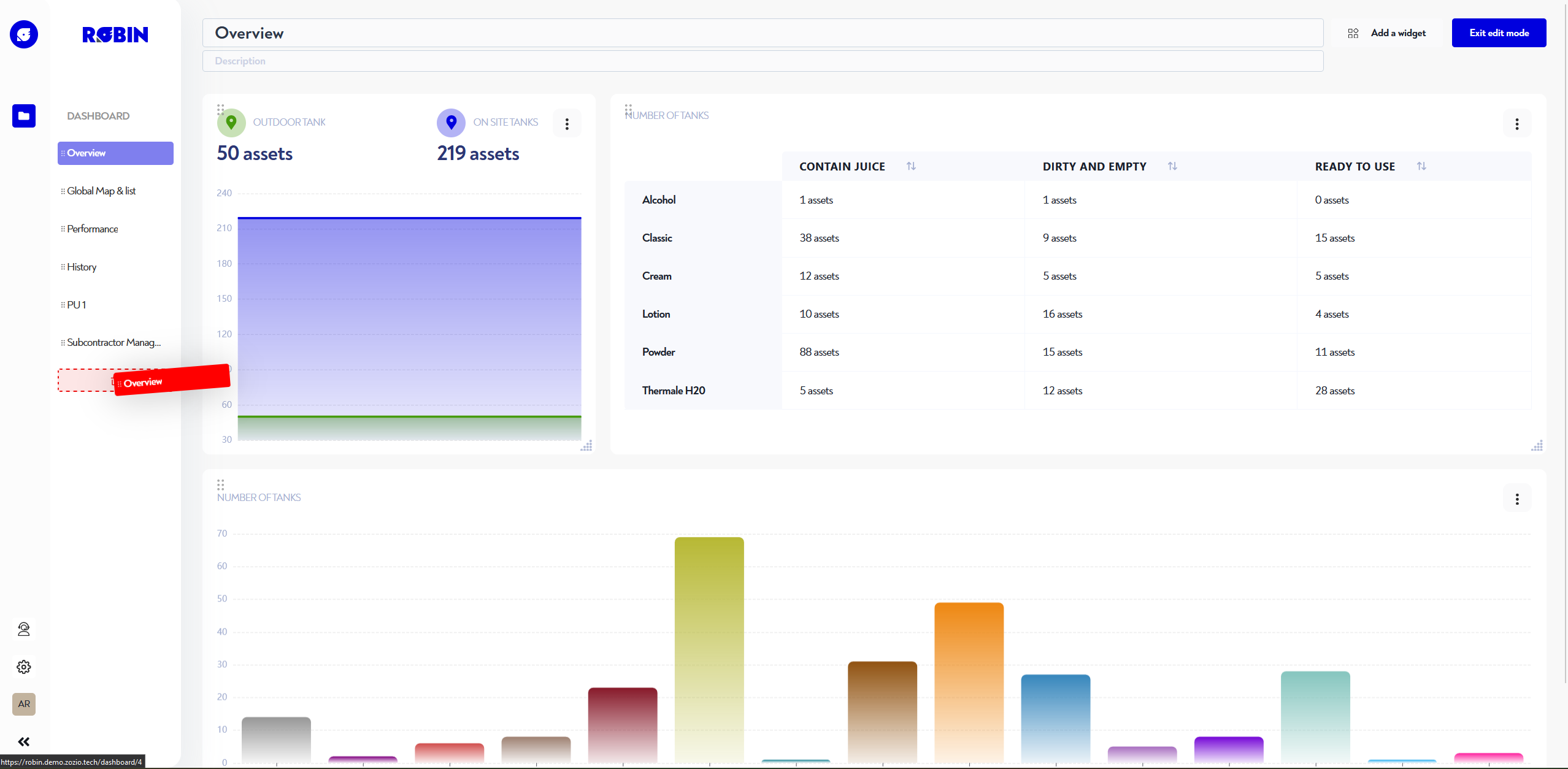Click the Thermale H20 row label

pos(674,391)
